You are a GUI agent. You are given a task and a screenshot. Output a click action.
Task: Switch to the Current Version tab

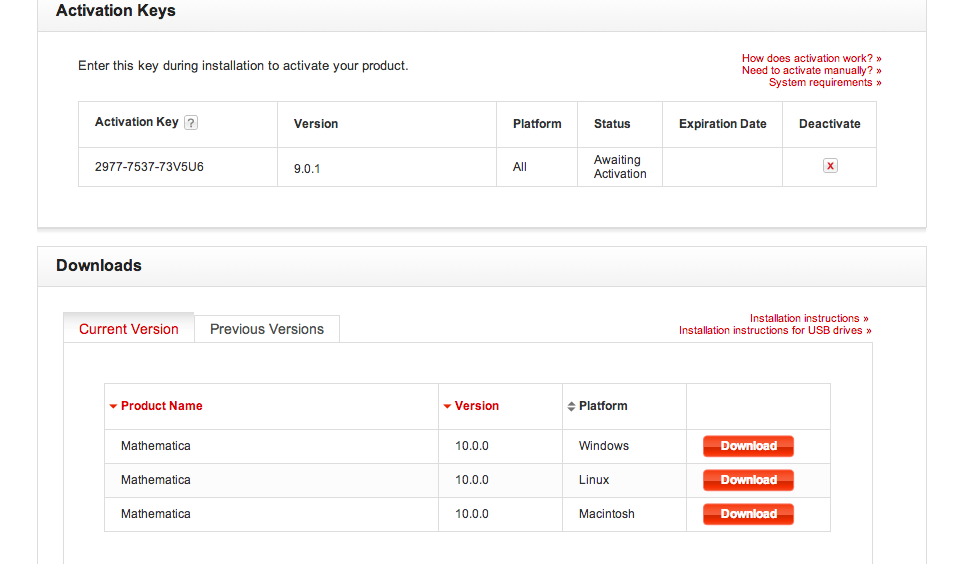coord(129,329)
